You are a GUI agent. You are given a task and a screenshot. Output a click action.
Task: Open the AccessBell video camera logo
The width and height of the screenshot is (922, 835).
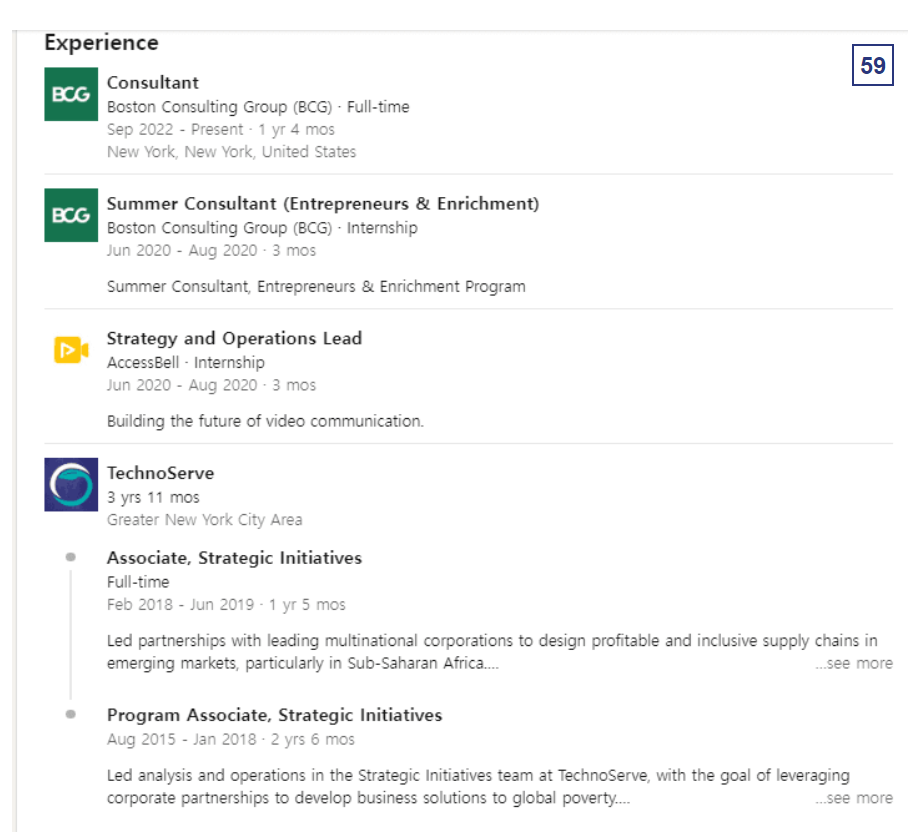click(x=71, y=350)
